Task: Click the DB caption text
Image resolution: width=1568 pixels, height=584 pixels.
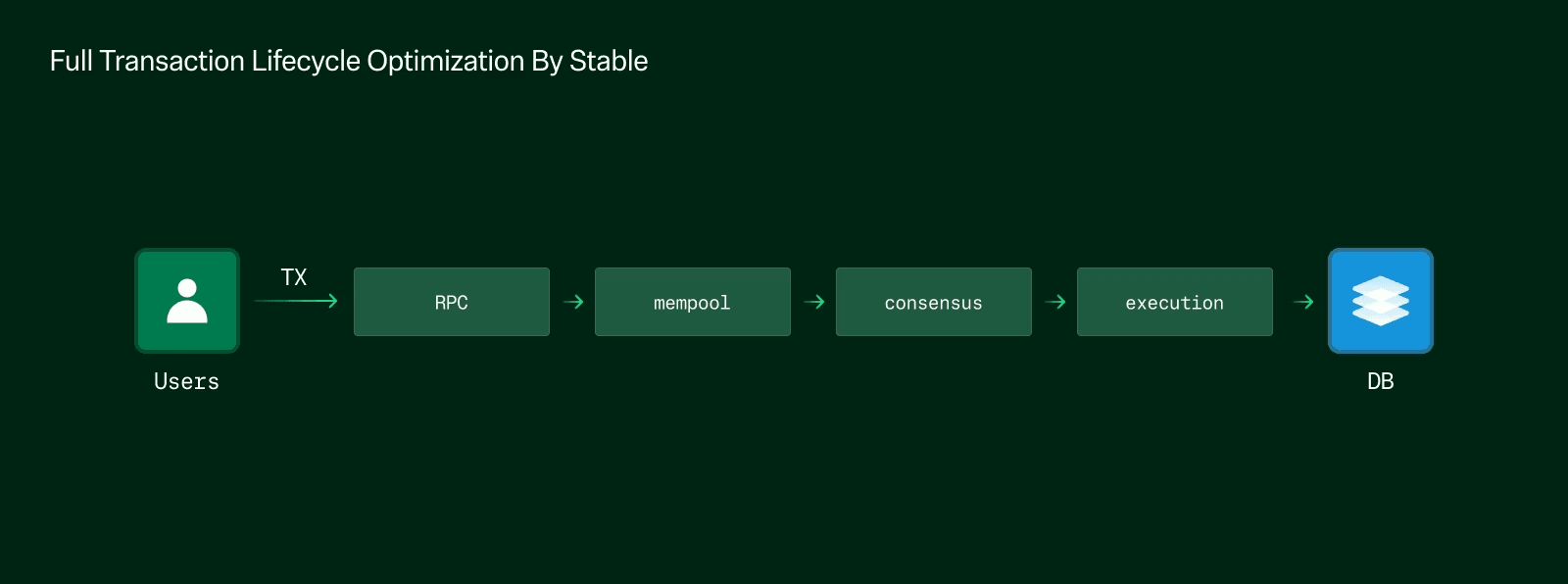Action: [1380, 381]
